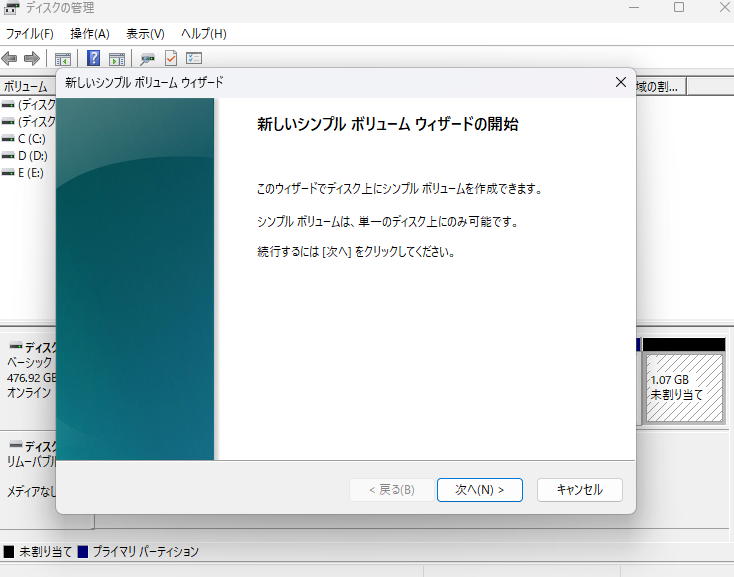Maximize the ディスクの管理 window
The image size is (734, 577).
679,7
